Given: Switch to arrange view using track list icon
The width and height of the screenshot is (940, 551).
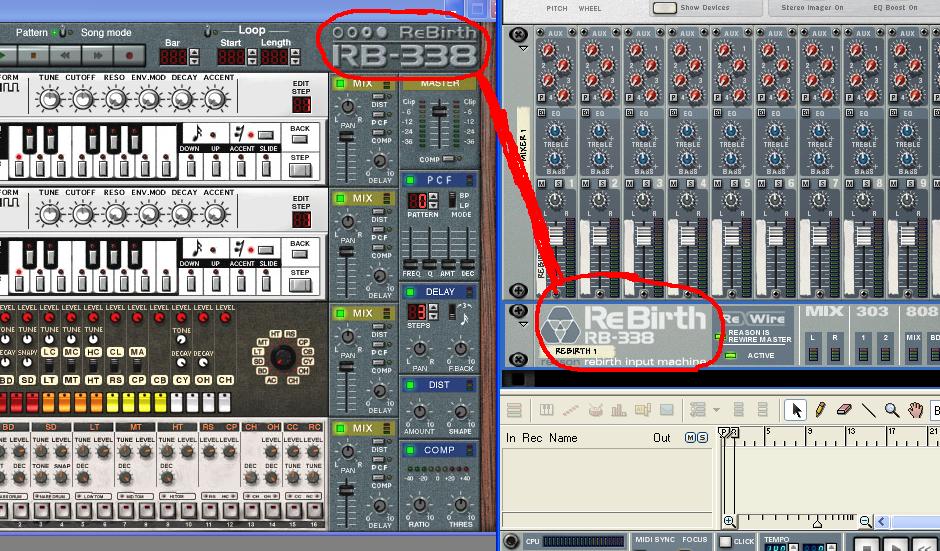Looking at the screenshot, I should pyautogui.click(x=514, y=410).
